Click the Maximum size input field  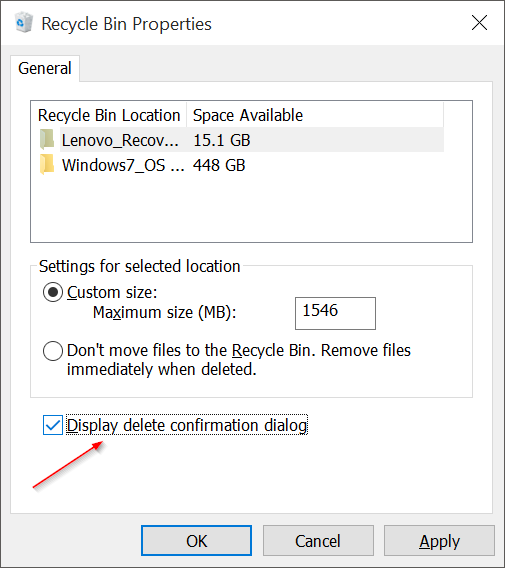pyautogui.click(x=335, y=313)
